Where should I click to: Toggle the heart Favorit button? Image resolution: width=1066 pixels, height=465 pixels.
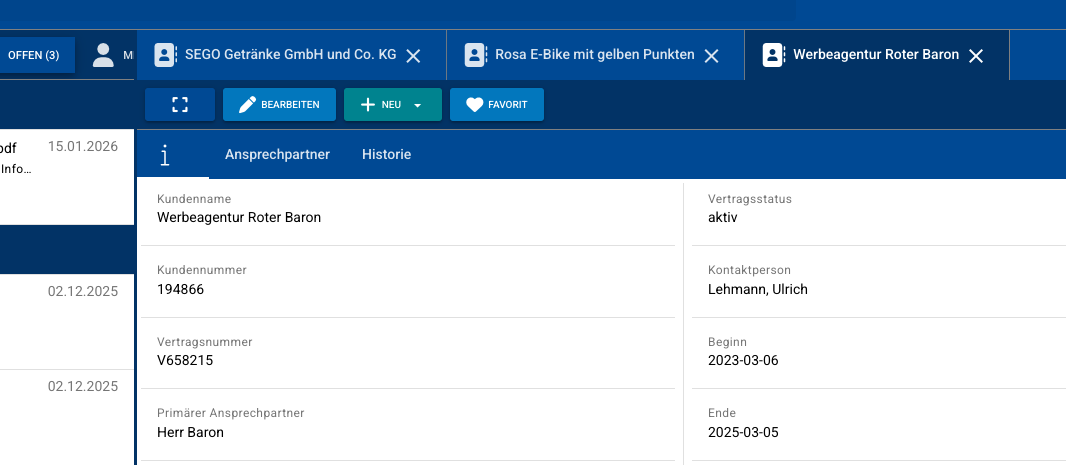tap(497, 105)
